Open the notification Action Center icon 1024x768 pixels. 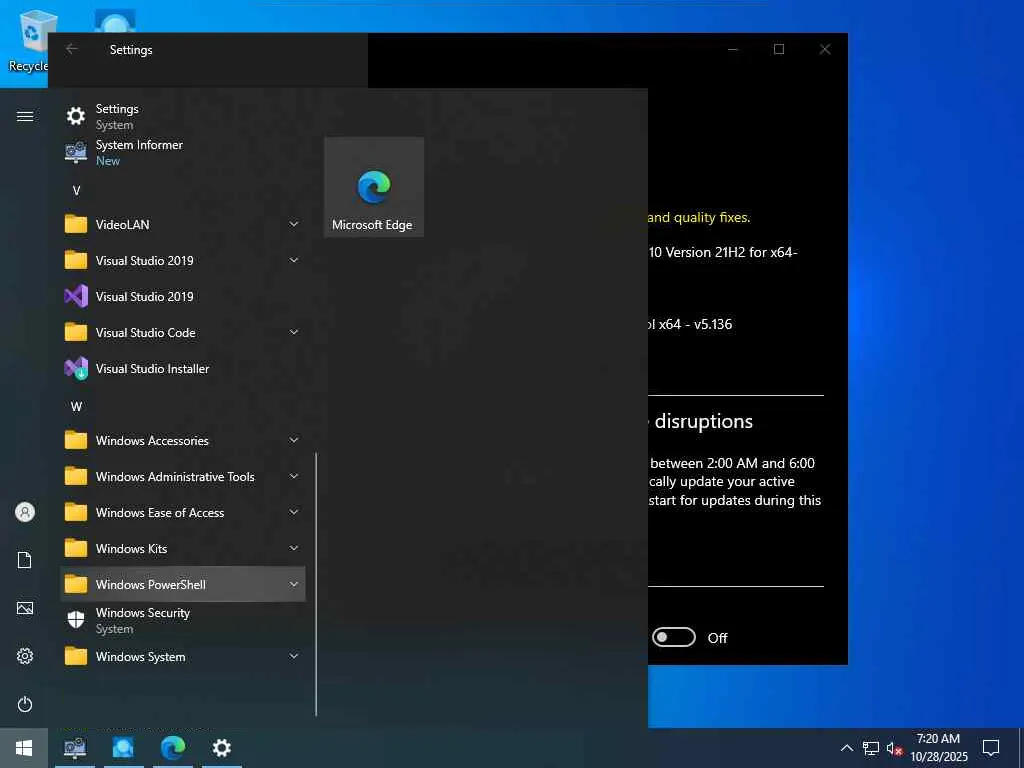tap(991, 748)
